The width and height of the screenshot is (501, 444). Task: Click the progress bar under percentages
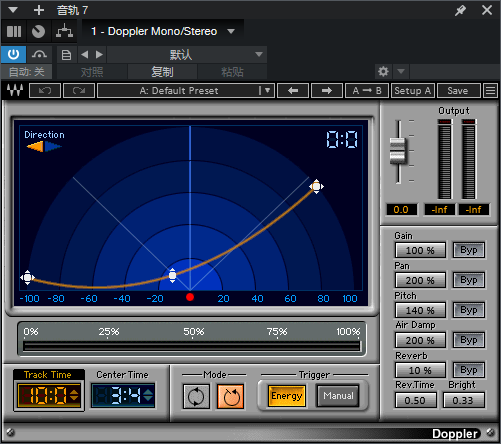(192, 346)
